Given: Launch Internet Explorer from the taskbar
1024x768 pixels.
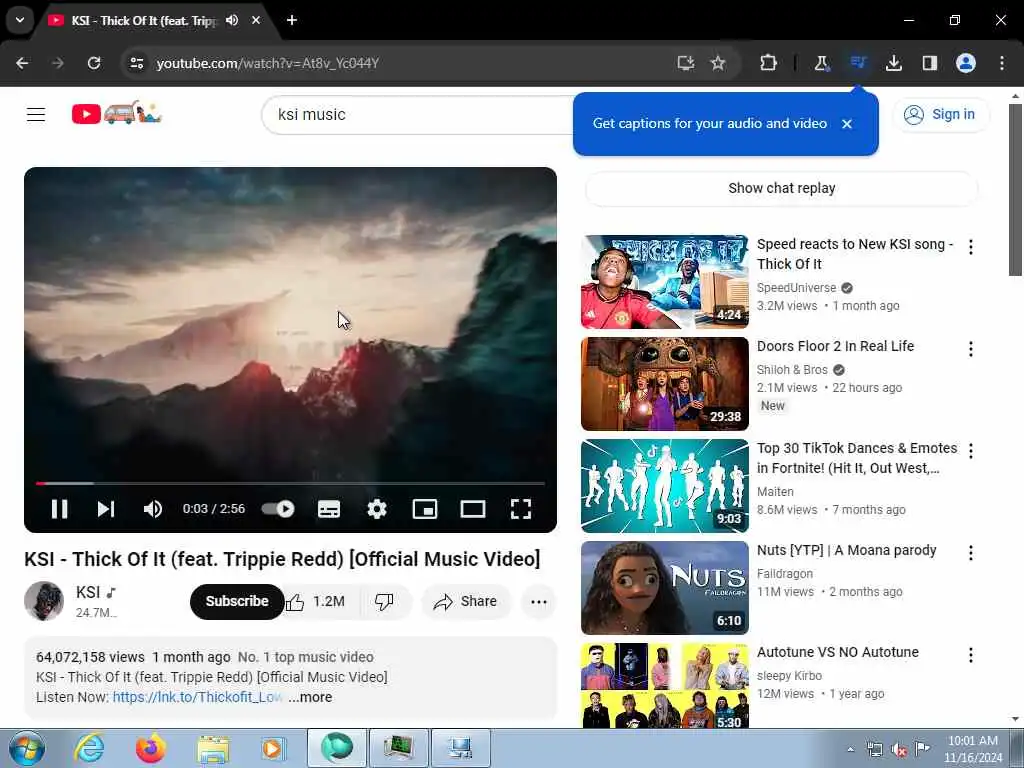Looking at the screenshot, I should coord(89,748).
